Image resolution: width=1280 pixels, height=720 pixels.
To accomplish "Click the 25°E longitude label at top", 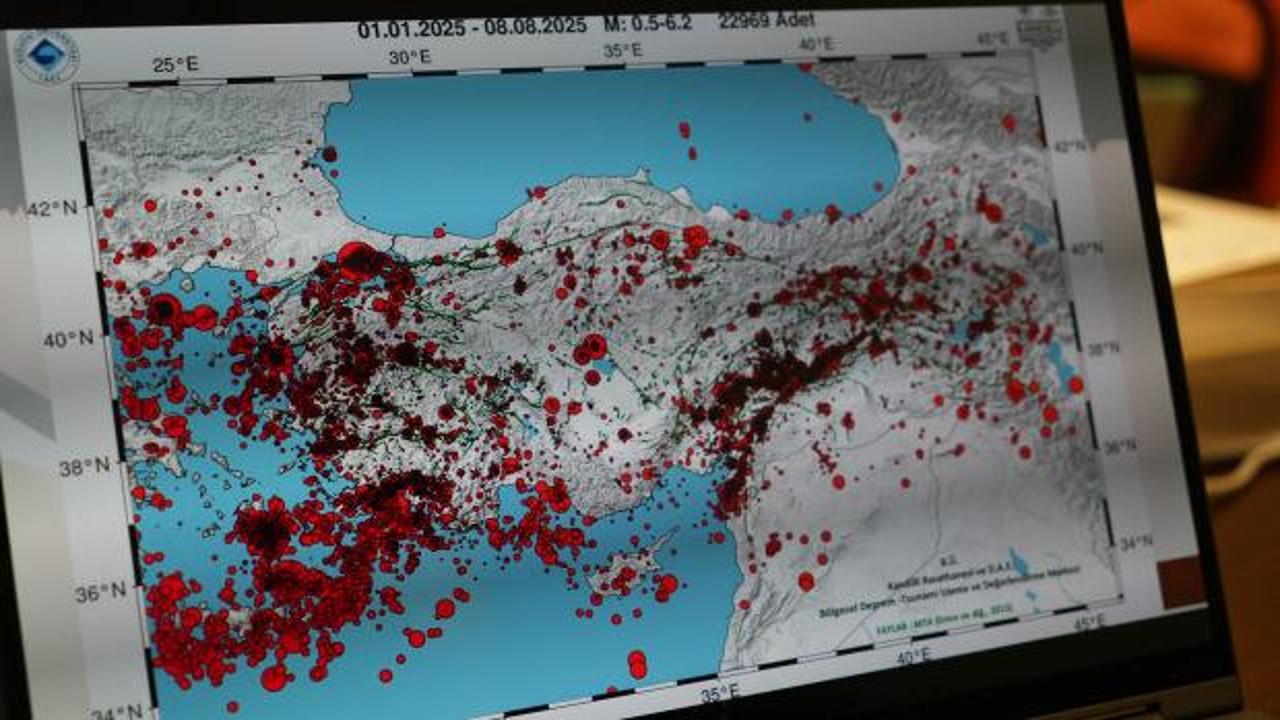I will point(175,64).
